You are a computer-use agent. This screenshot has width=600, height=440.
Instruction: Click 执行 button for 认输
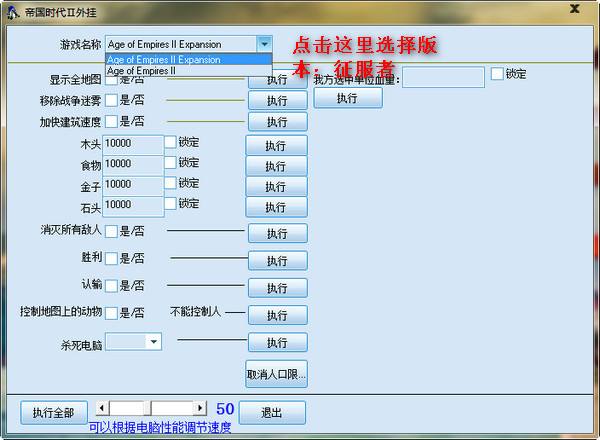[x=277, y=288]
